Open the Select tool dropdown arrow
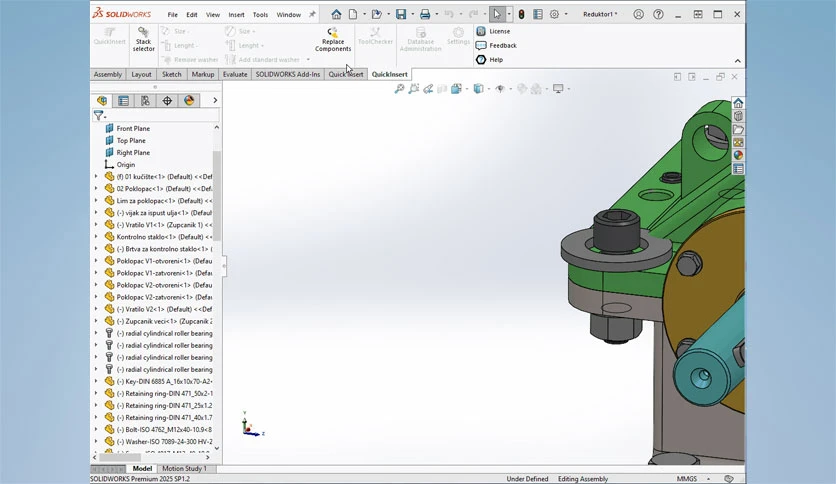Screen dimensions: 836x484 click(509, 14)
